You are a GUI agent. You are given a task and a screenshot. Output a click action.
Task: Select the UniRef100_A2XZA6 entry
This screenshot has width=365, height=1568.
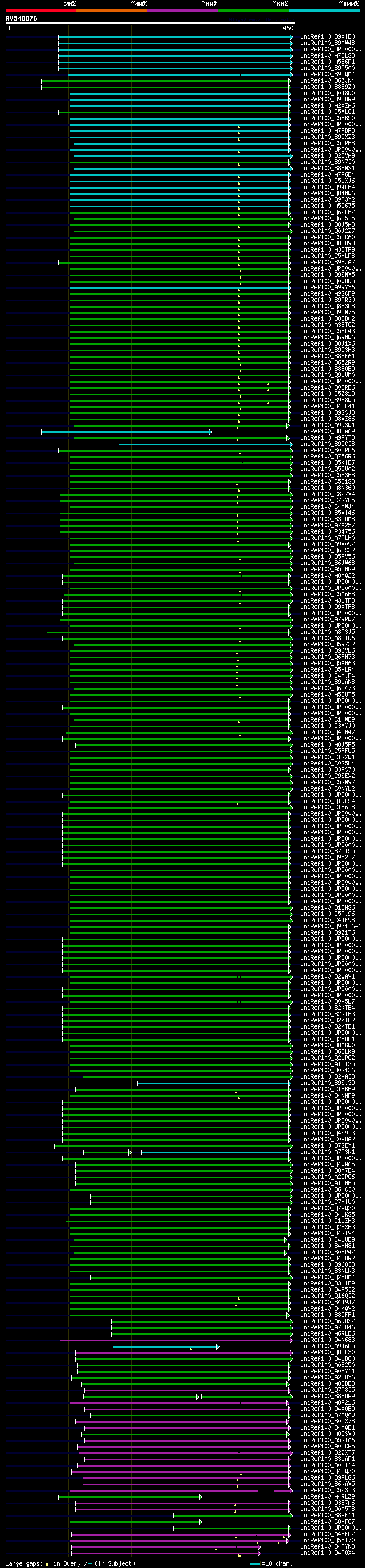point(327,106)
